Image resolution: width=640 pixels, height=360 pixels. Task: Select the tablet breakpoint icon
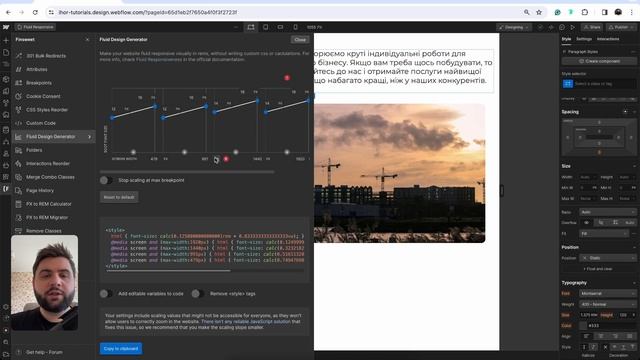(266, 27)
